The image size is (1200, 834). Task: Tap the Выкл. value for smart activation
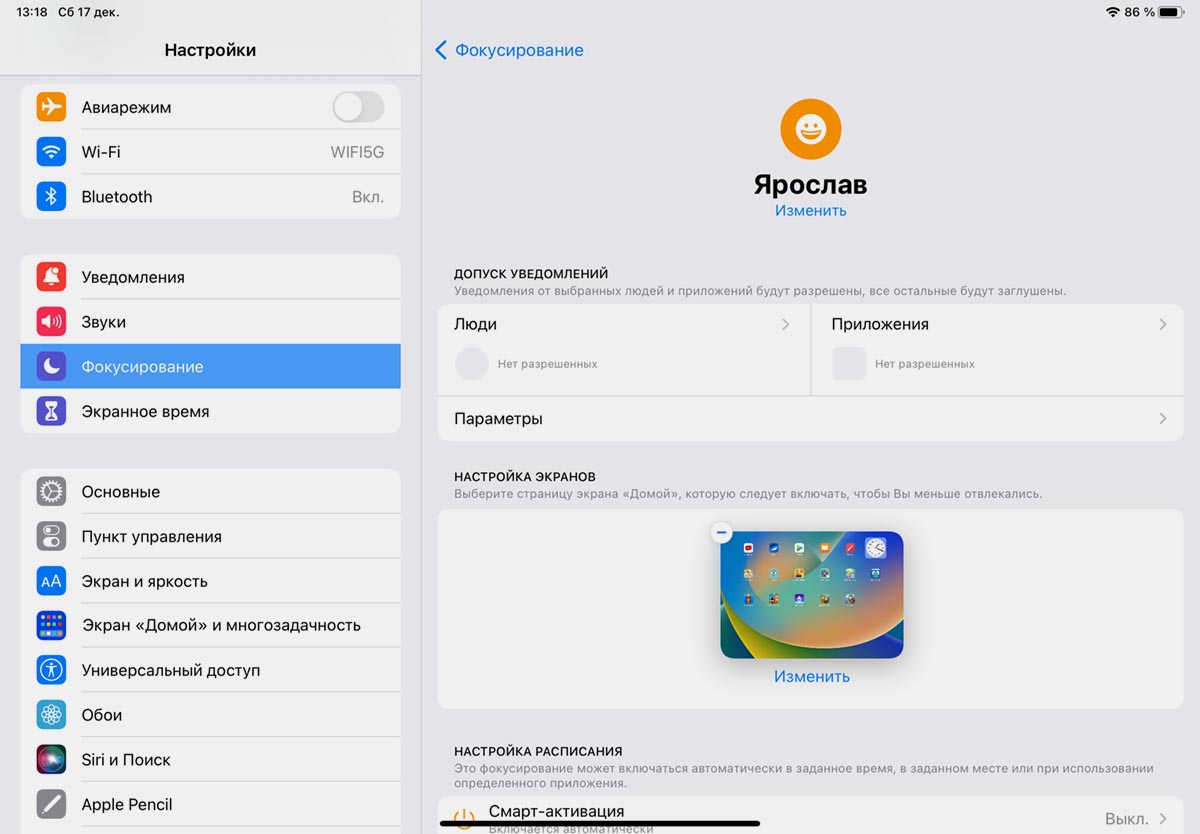coord(1126,818)
